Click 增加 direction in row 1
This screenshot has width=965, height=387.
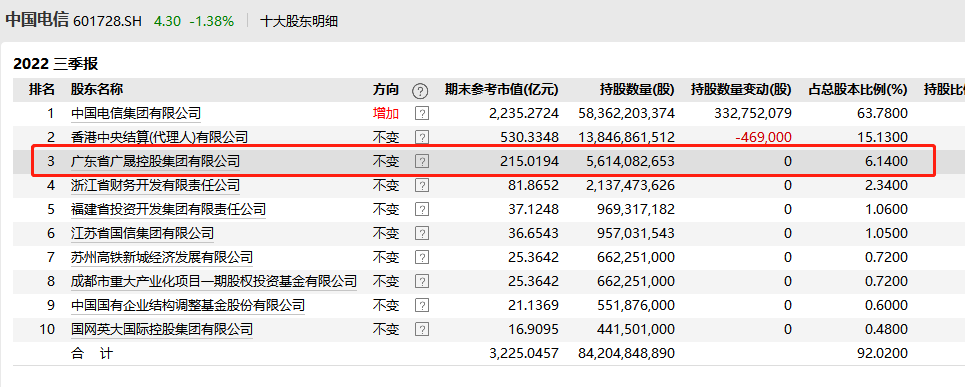(386, 113)
